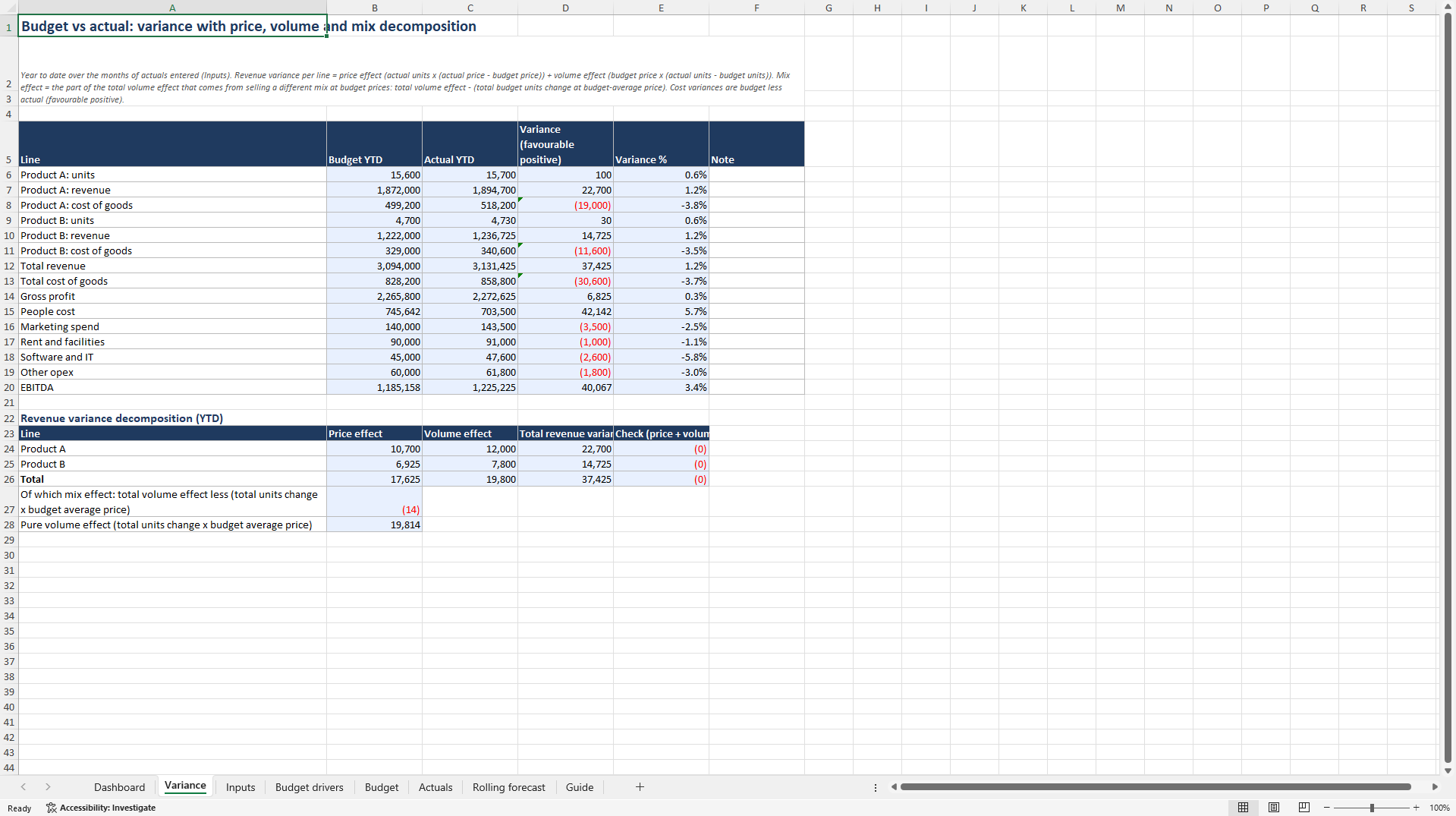Screen dimensions: 1456x816
Task: Click the Note heading cell
Action: [756, 144]
